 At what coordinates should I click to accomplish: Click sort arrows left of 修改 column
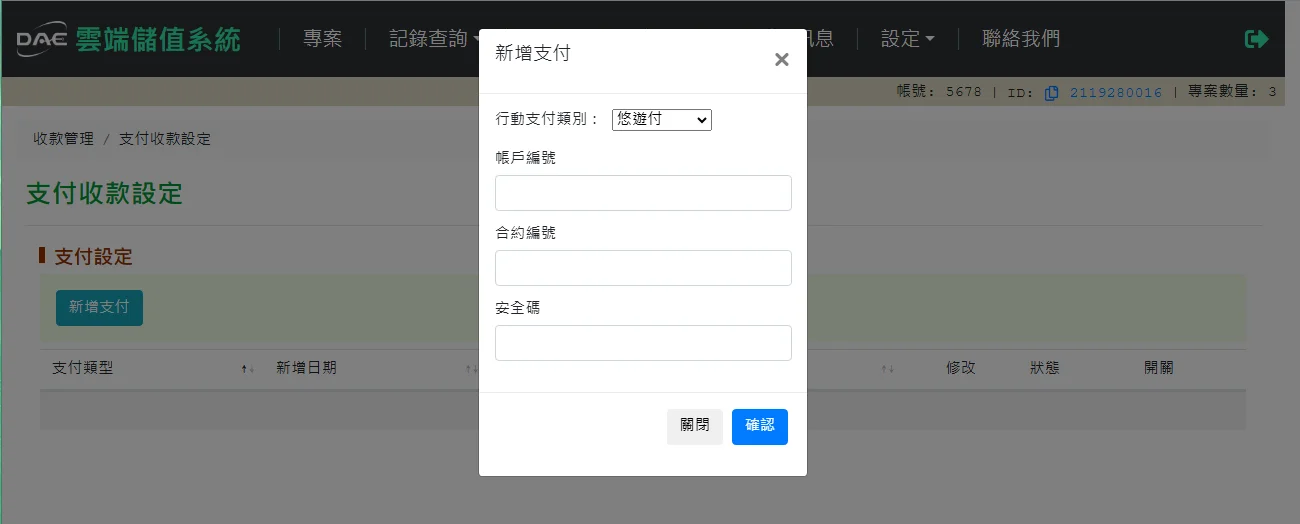(887, 369)
